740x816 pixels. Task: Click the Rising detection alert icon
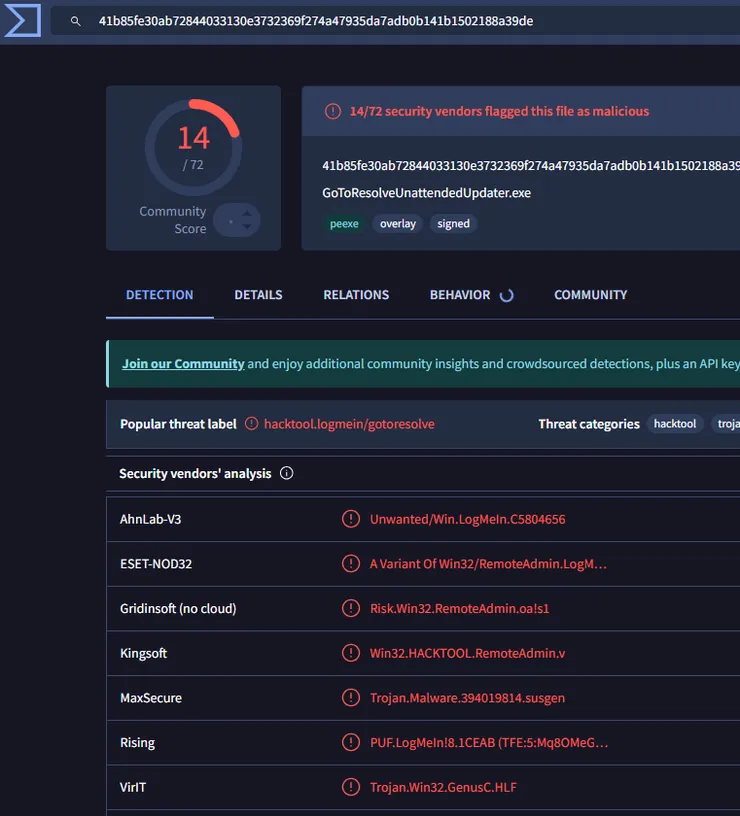pos(351,743)
